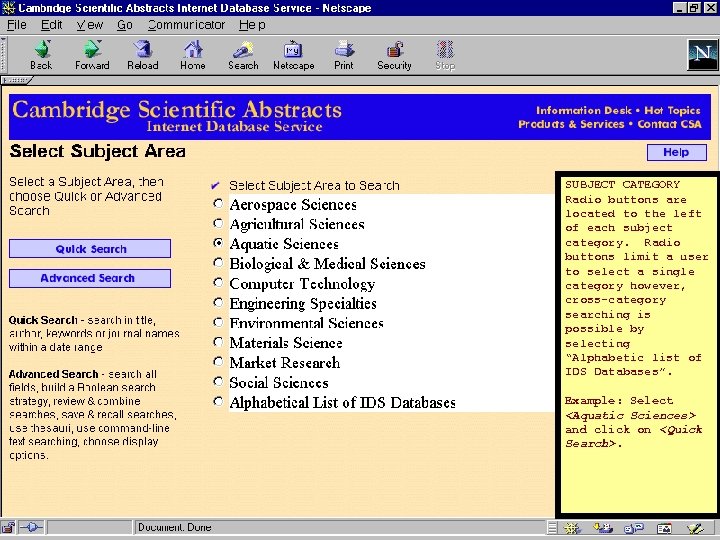The height and width of the screenshot is (540, 720).
Task: Click the online connection plug icon in status bar
Action: click(32, 528)
